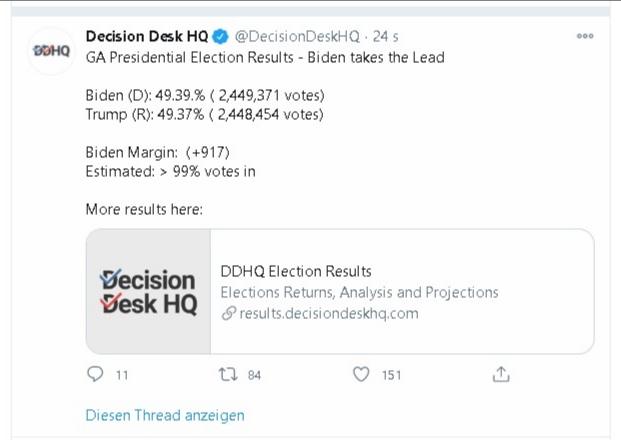Viewport: 621px width, 440px height.
Task: Click results.decisiondeskhq.com link text
Action: [329, 313]
